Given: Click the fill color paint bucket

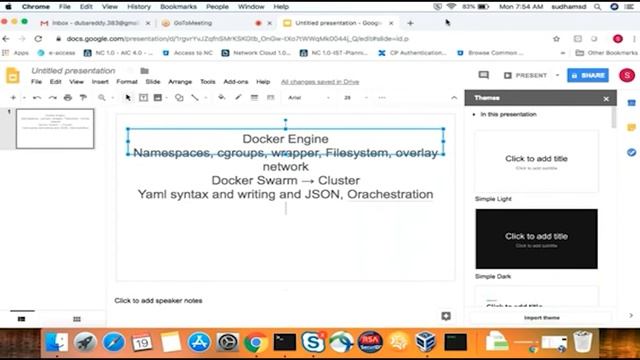Looking at the screenshot, I should point(222,98).
